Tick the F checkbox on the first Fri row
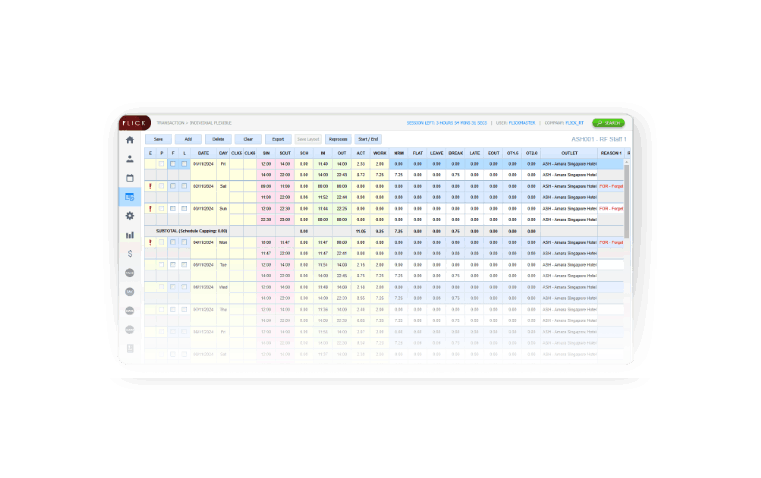This screenshot has width=761, height=478. click(173, 164)
